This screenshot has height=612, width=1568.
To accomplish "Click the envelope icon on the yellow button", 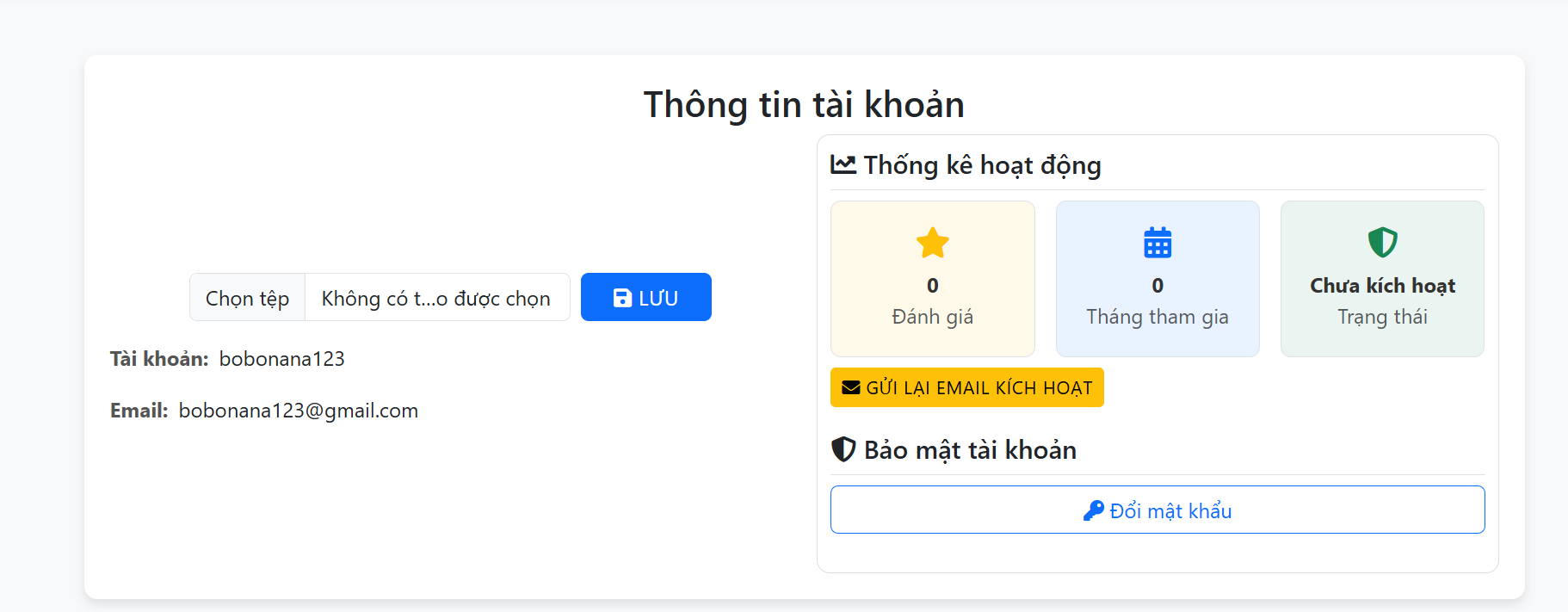I will coord(851,387).
